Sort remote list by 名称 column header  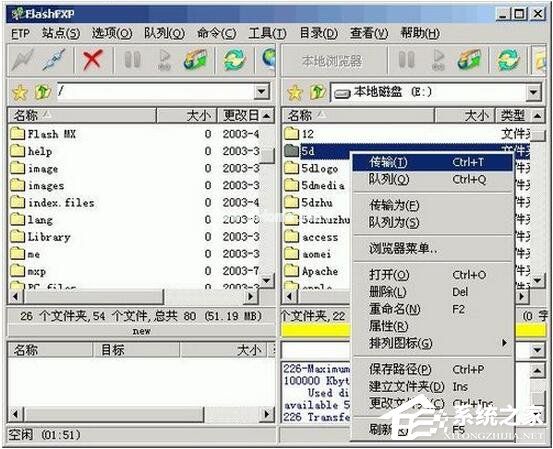point(82,115)
